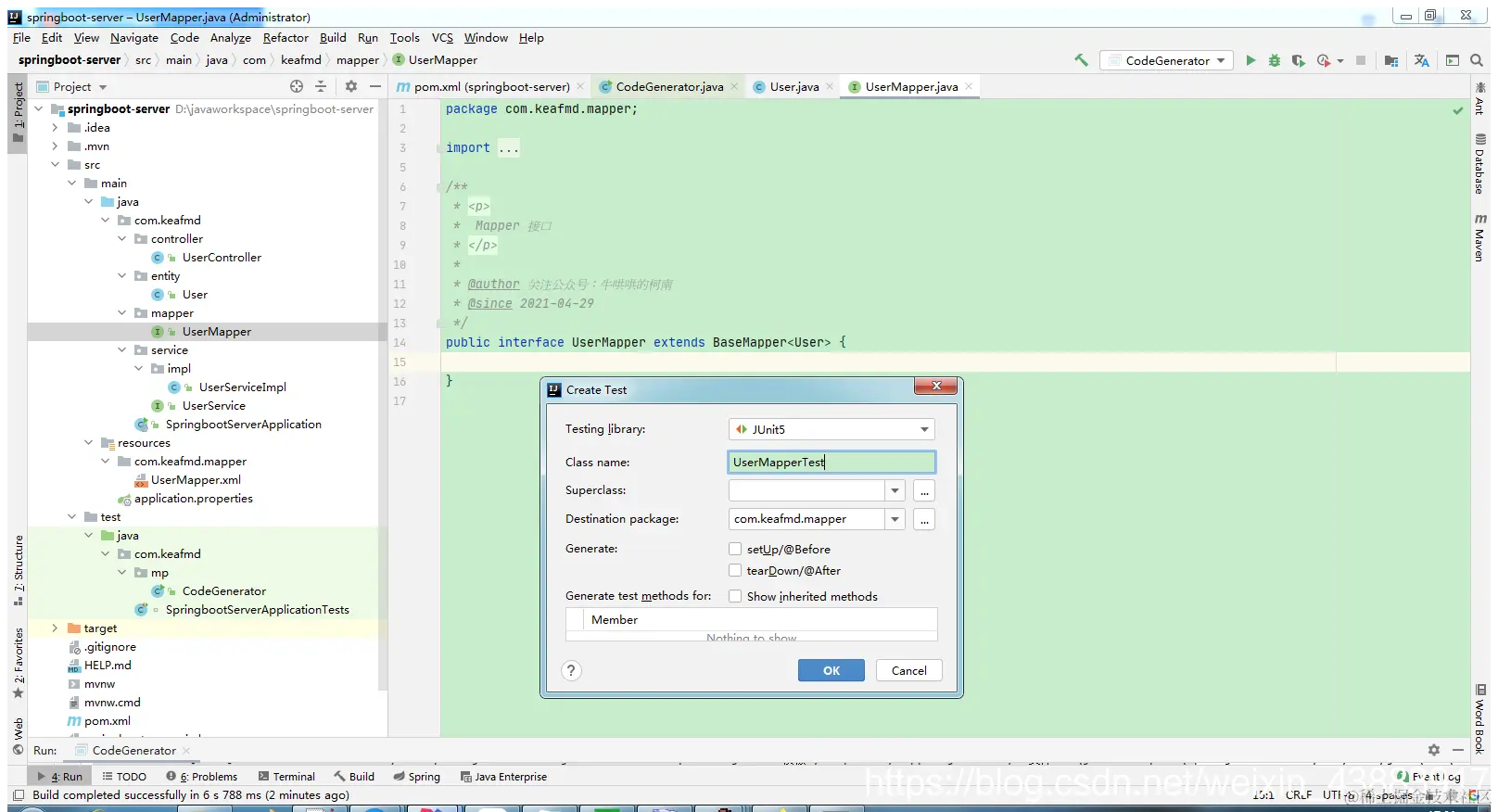Click the locate/scroll from source target icon
This screenshot has width=1498, height=812.
(x=297, y=86)
